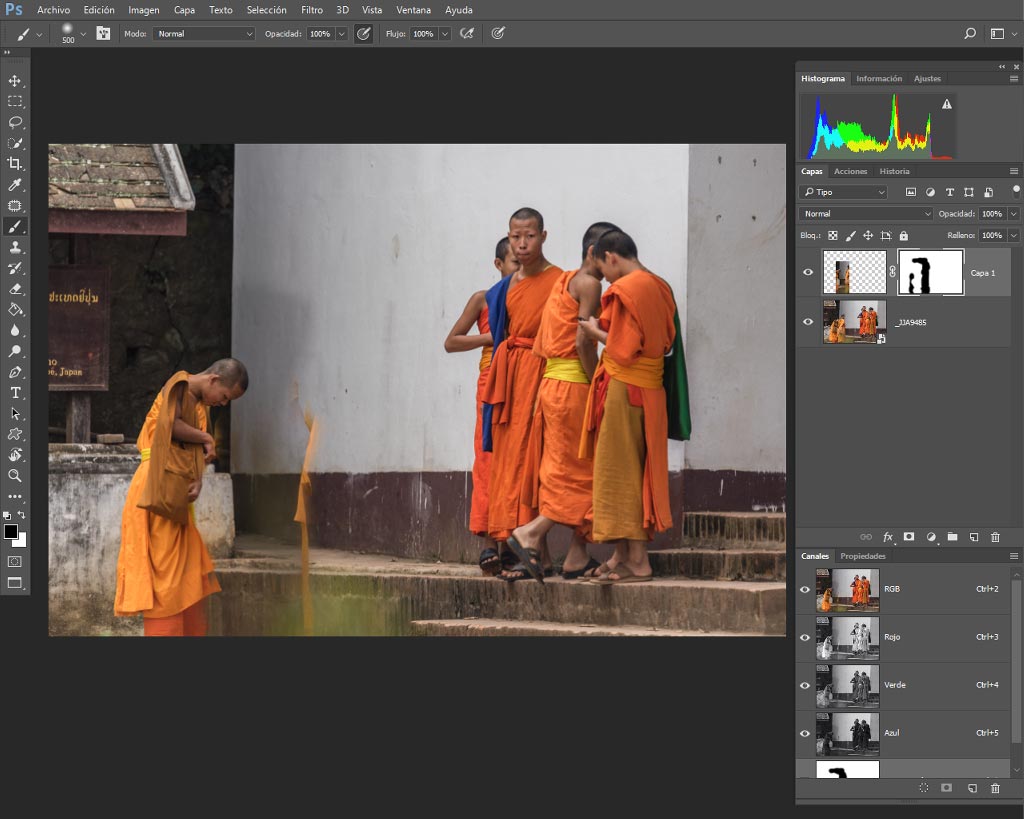This screenshot has height=819, width=1024.
Task: Enable airbrush mode
Action: coord(467,33)
